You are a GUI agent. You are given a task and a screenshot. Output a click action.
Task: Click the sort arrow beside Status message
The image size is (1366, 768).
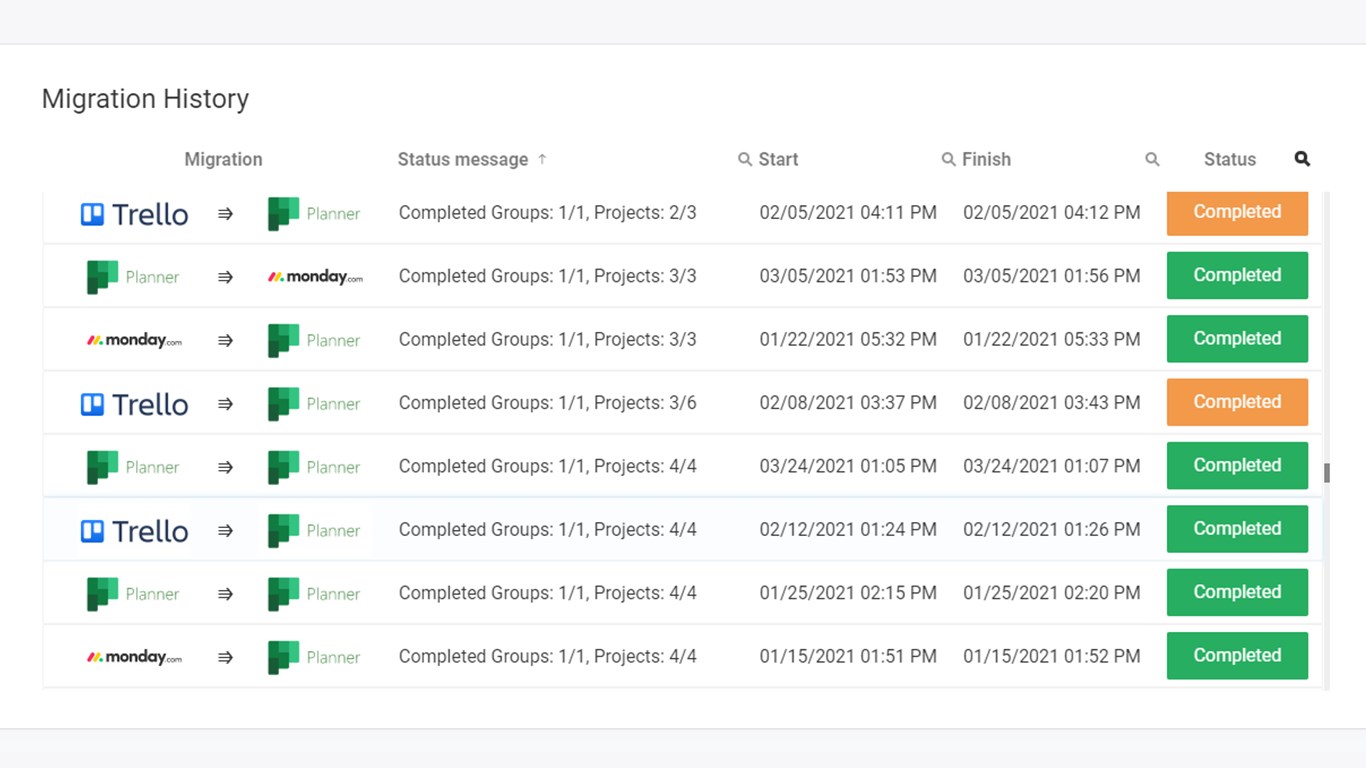coord(542,159)
